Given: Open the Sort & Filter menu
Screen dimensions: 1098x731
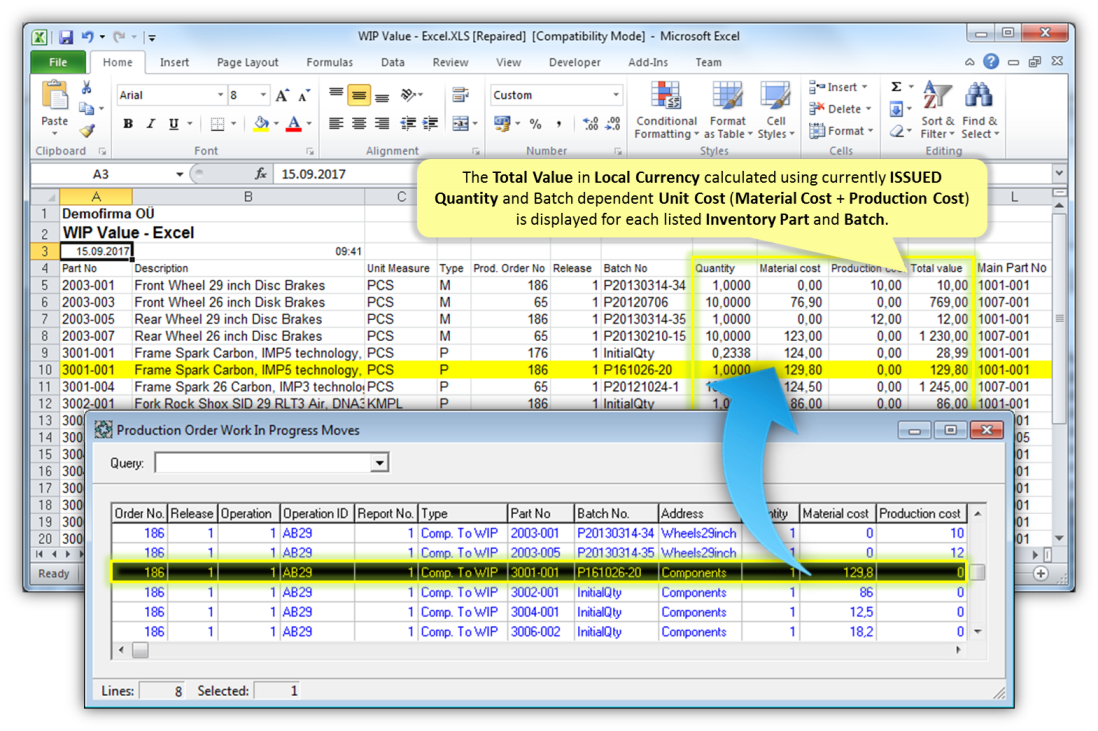Looking at the screenshot, I should [x=937, y=109].
